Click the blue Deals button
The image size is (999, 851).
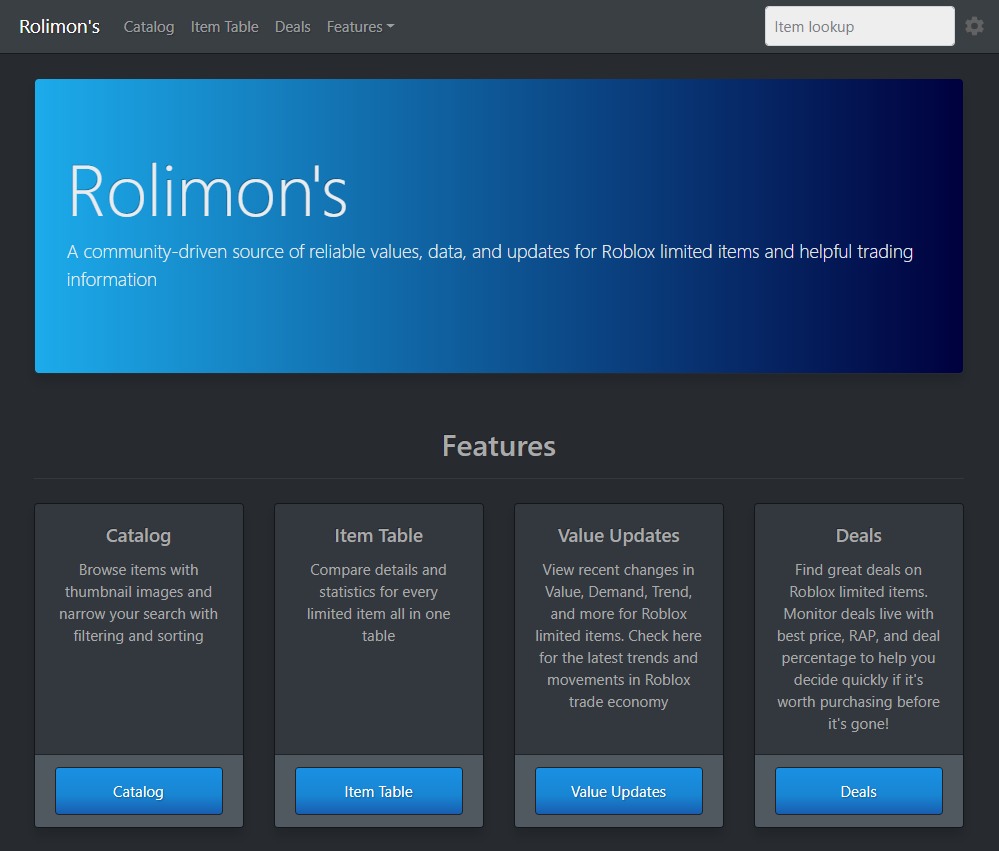pos(859,791)
